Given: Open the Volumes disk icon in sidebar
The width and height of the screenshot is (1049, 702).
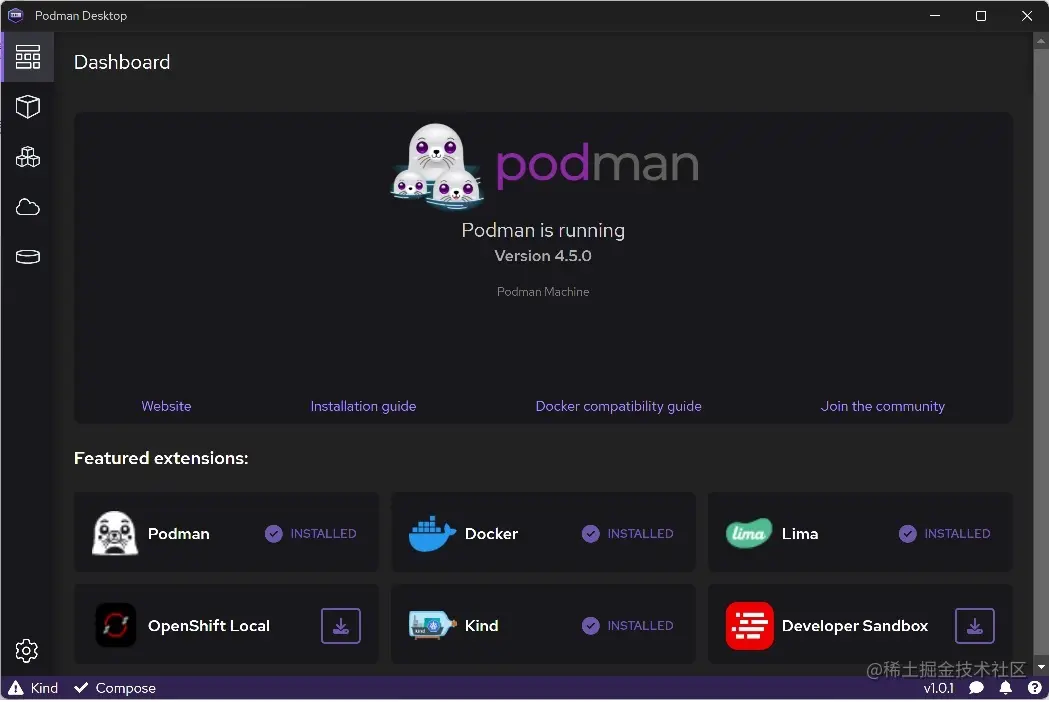Looking at the screenshot, I should [x=27, y=257].
